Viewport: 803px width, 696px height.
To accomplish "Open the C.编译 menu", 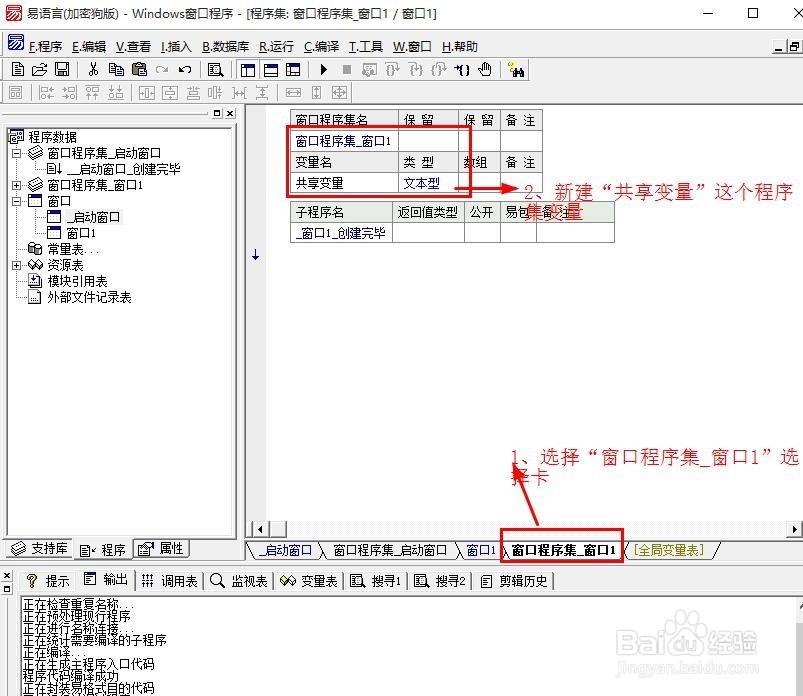I will (x=322, y=47).
